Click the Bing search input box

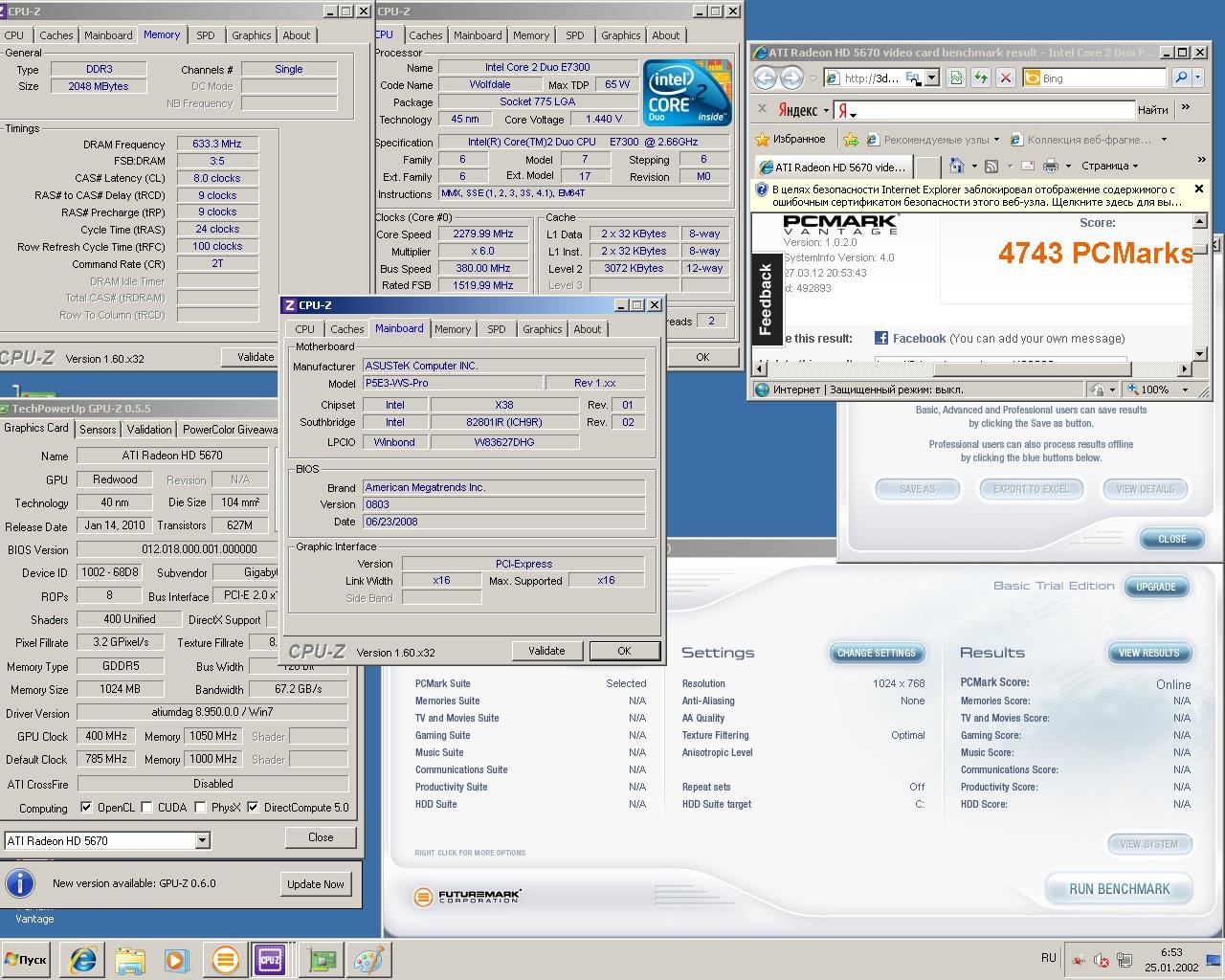1094,78
